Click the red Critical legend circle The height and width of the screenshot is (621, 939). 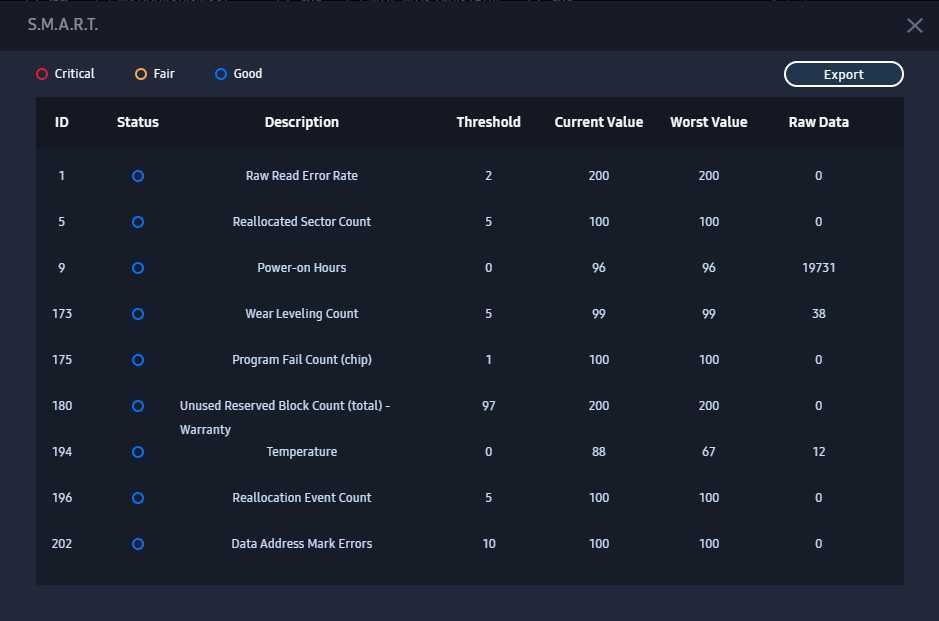point(42,74)
